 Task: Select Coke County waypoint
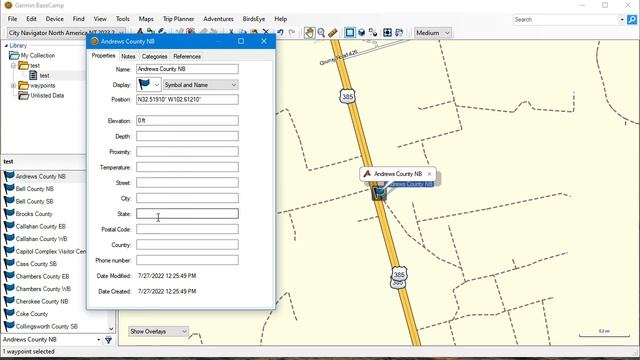[x=31, y=314]
